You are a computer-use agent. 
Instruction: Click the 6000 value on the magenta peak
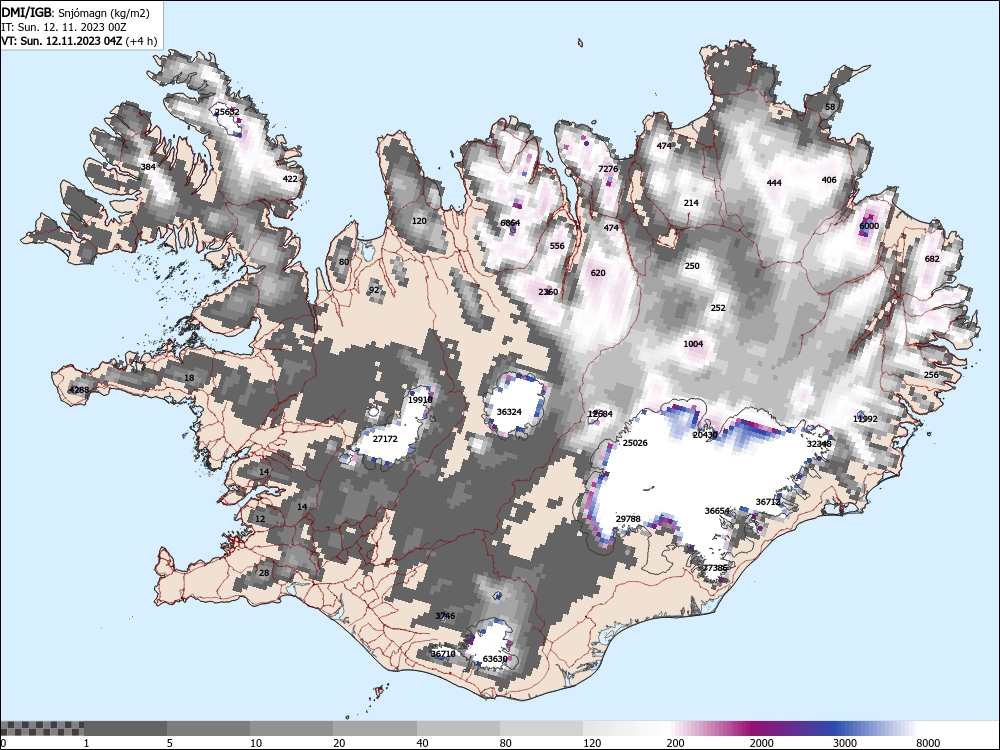point(869,226)
